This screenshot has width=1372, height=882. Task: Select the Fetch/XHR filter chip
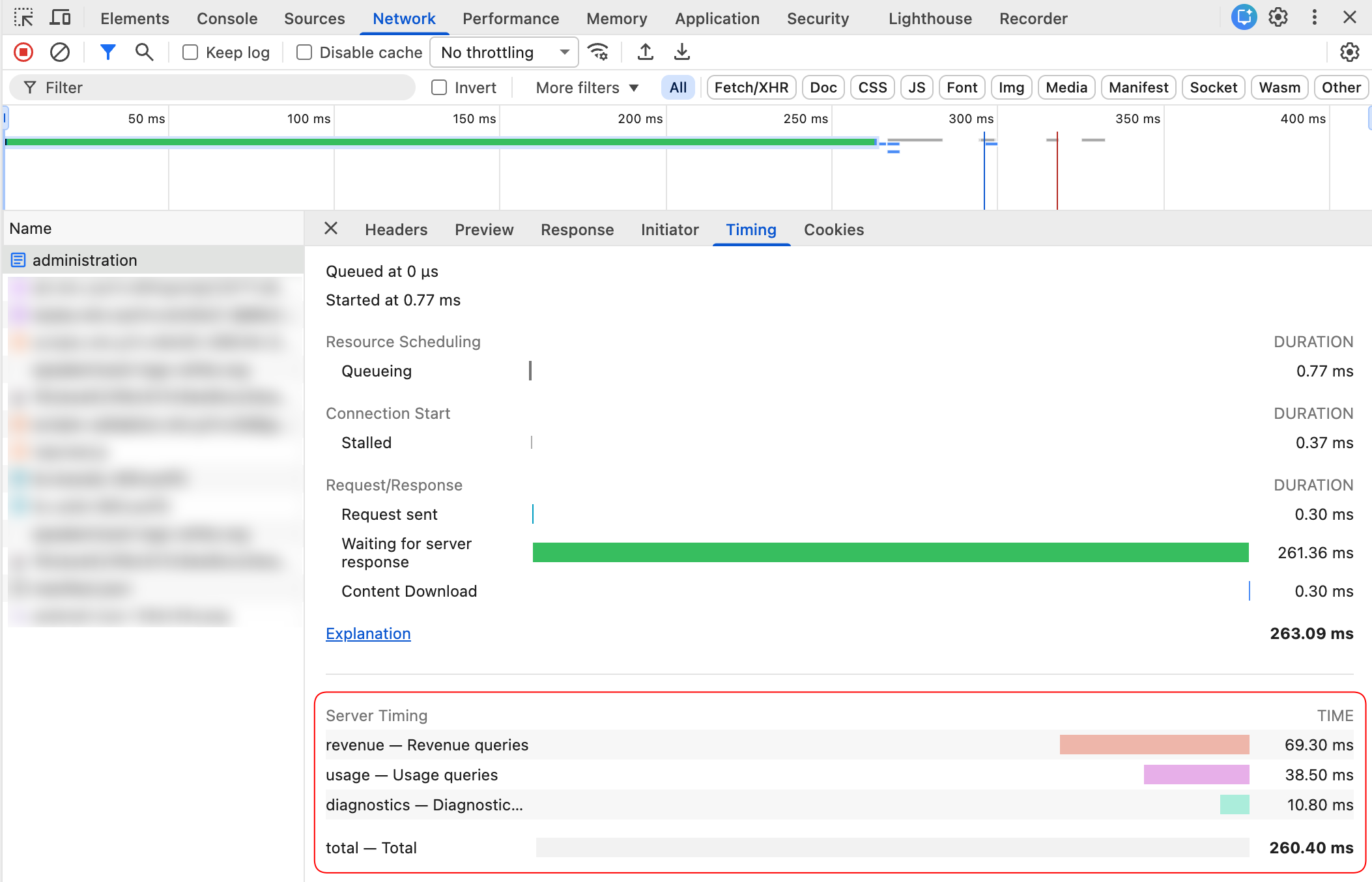tap(751, 87)
